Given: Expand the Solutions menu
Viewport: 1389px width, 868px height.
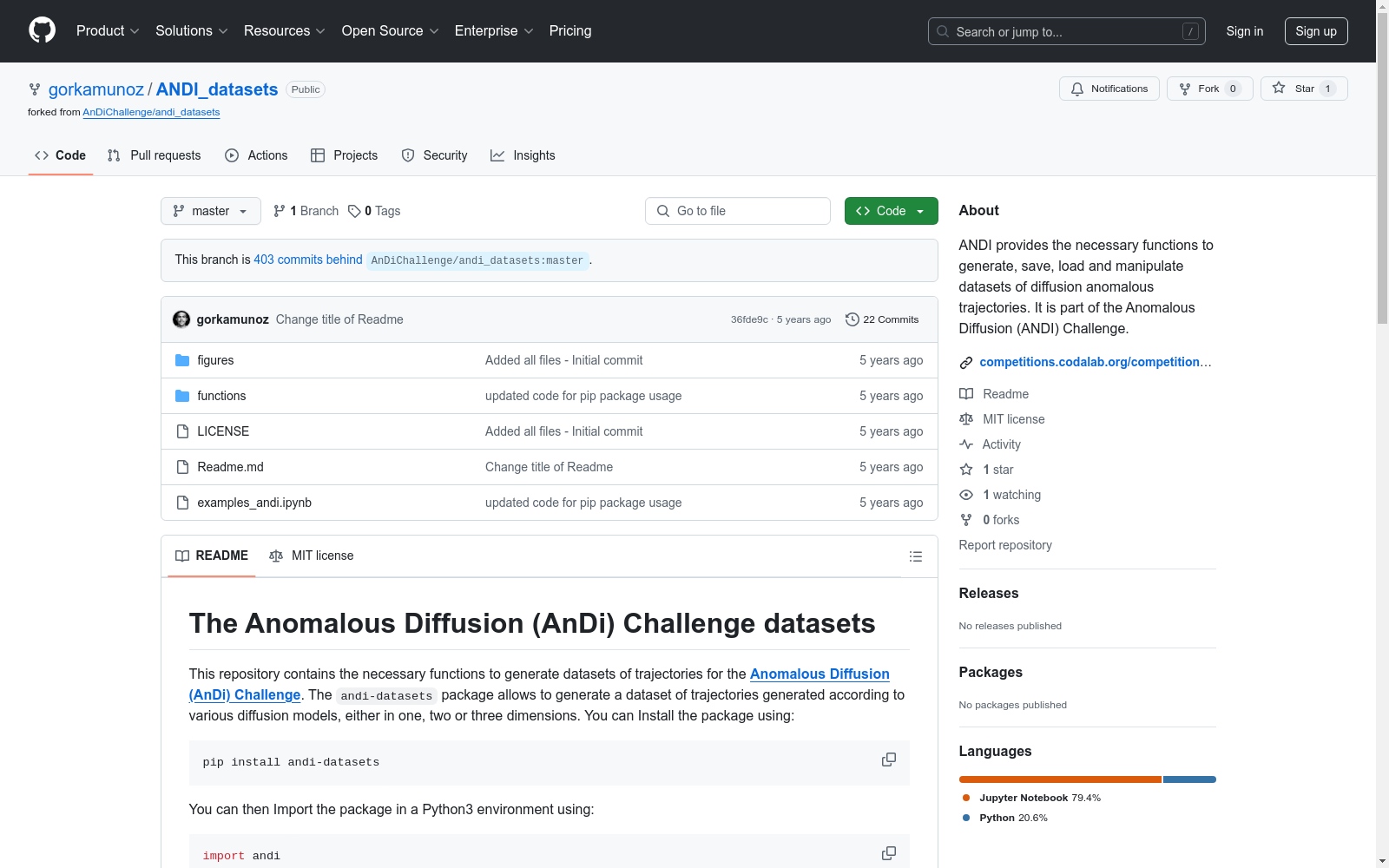Looking at the screenshot, I should (192, 30).
